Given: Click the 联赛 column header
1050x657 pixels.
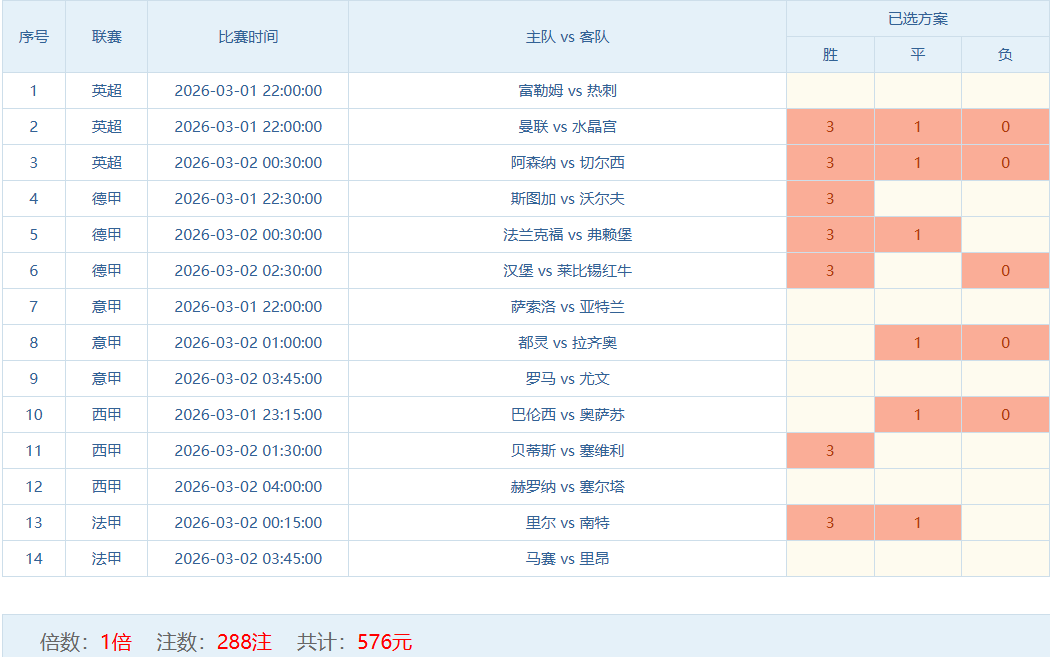Looking at the screenshot, I should [106, 37].
